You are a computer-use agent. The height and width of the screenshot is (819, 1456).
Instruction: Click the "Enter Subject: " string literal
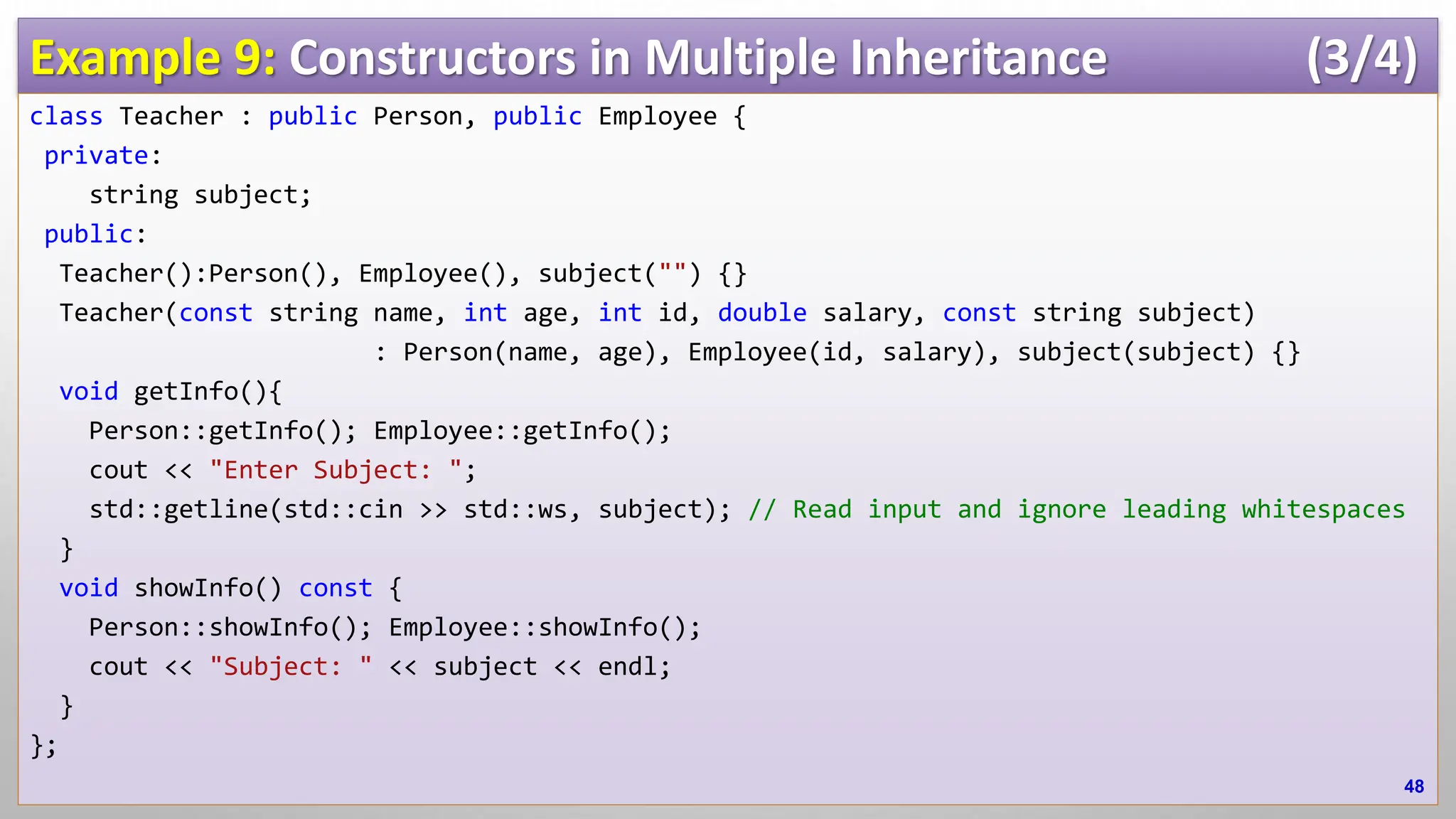coord(335,470)
